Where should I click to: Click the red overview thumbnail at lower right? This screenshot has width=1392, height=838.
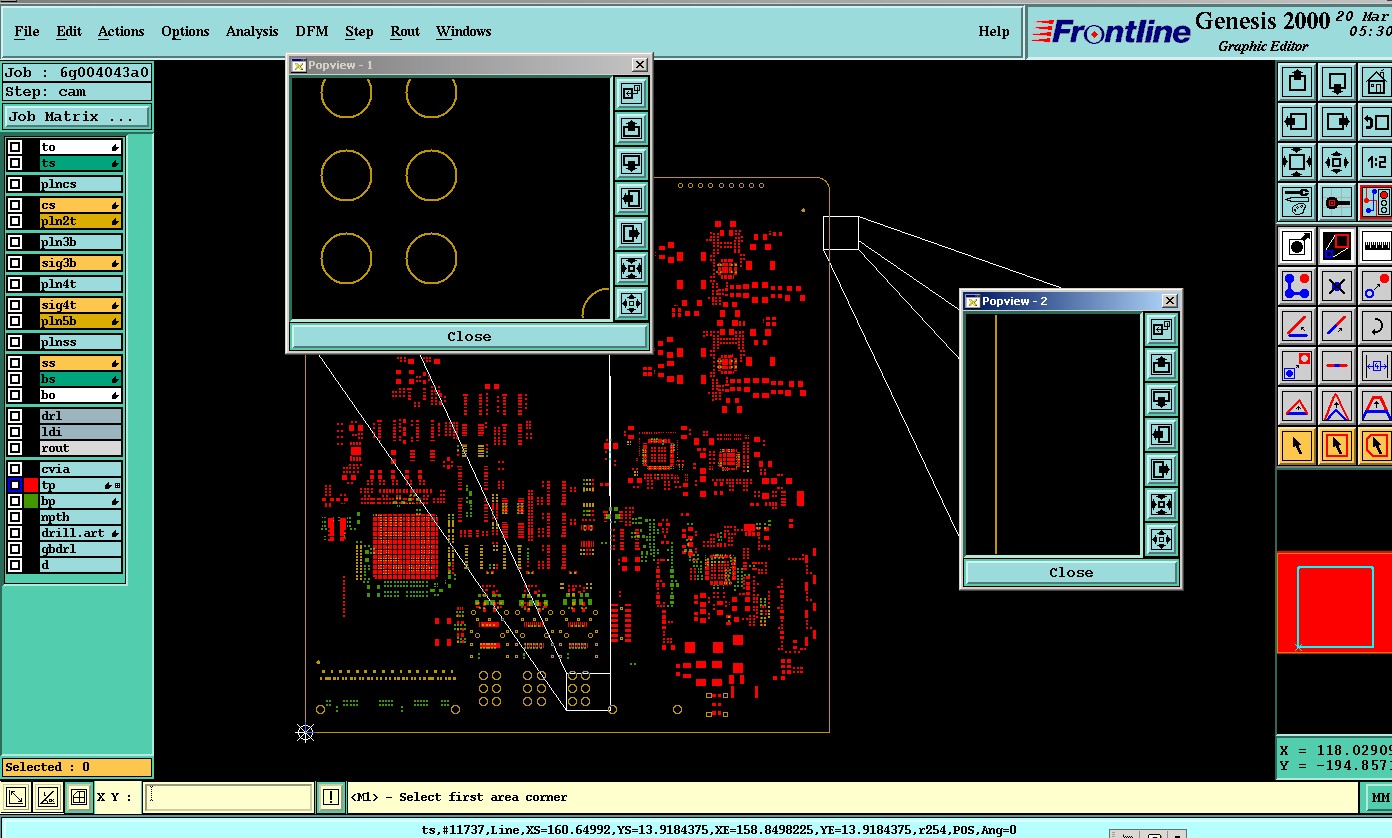click(x=1334, y=603)
